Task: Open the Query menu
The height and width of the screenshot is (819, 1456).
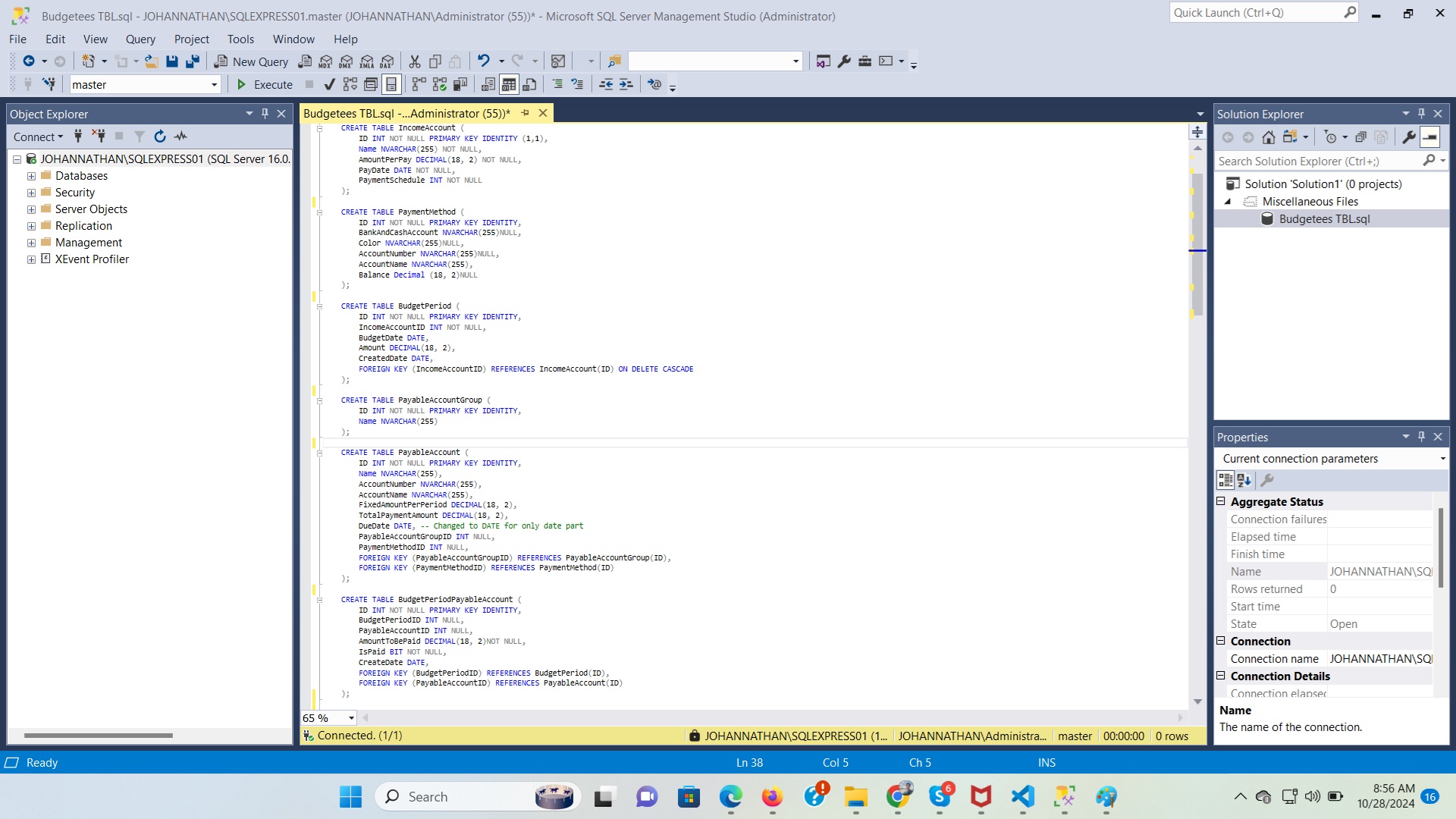Action: (140, 39)
